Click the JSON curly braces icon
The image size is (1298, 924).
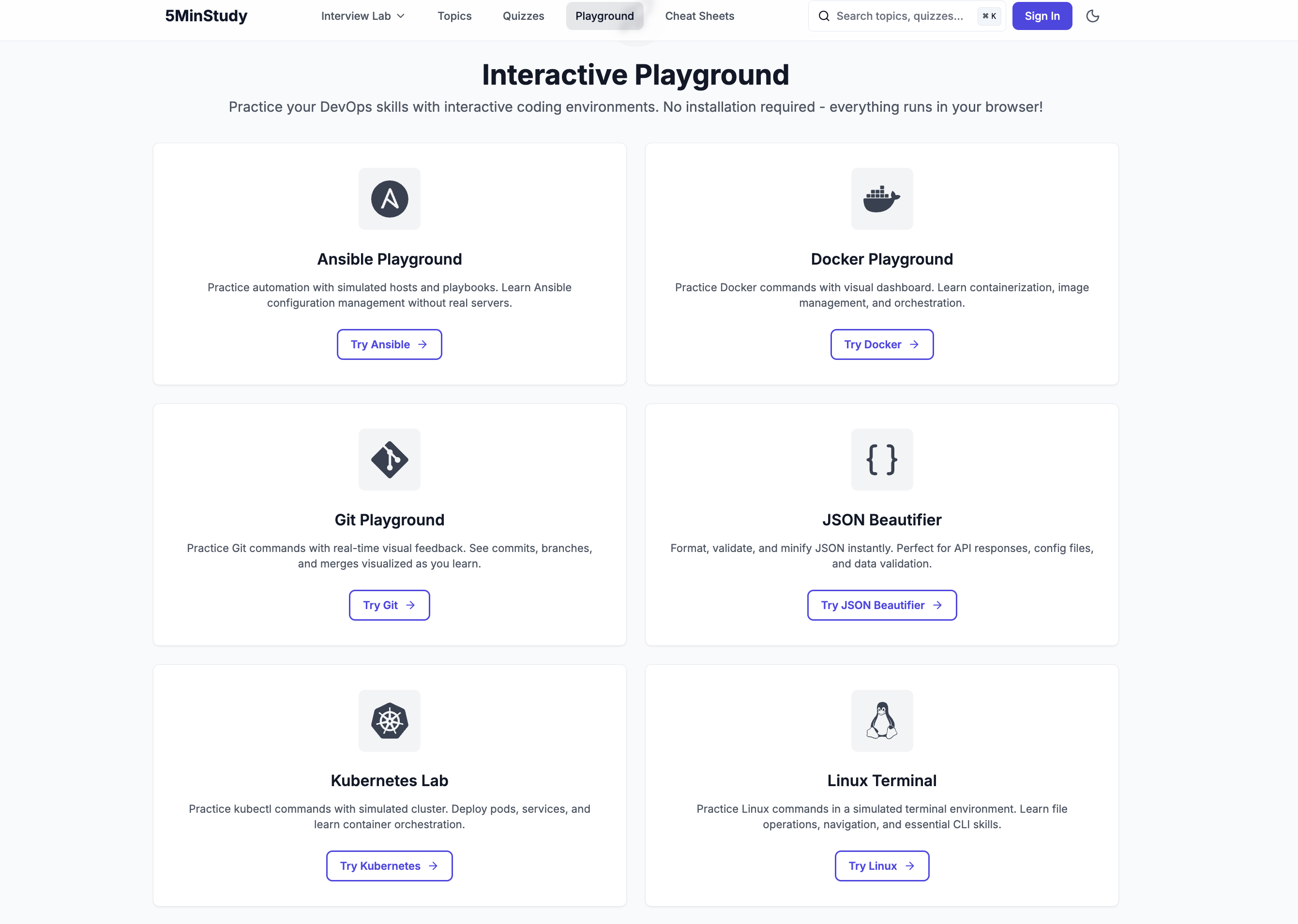881,459
